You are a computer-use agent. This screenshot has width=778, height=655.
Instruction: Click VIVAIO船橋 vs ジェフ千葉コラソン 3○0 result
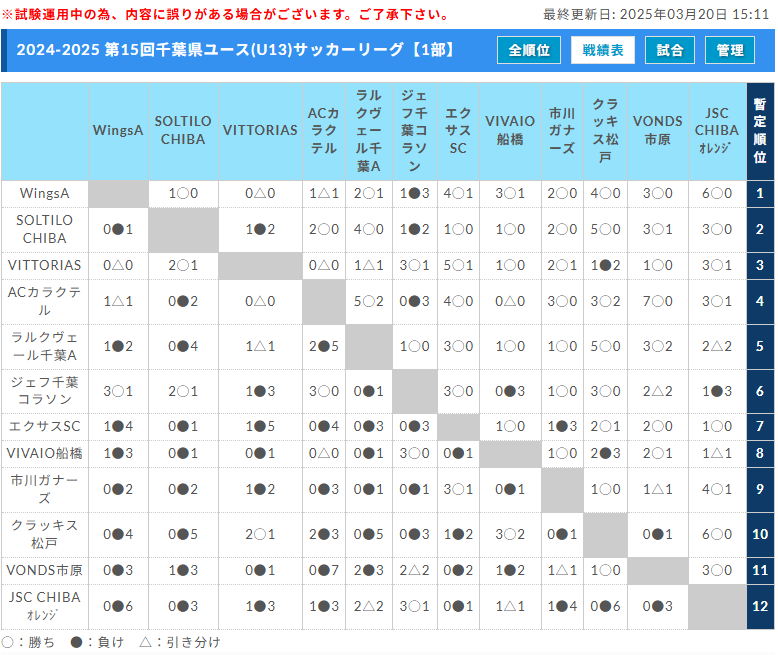(415, 453)
